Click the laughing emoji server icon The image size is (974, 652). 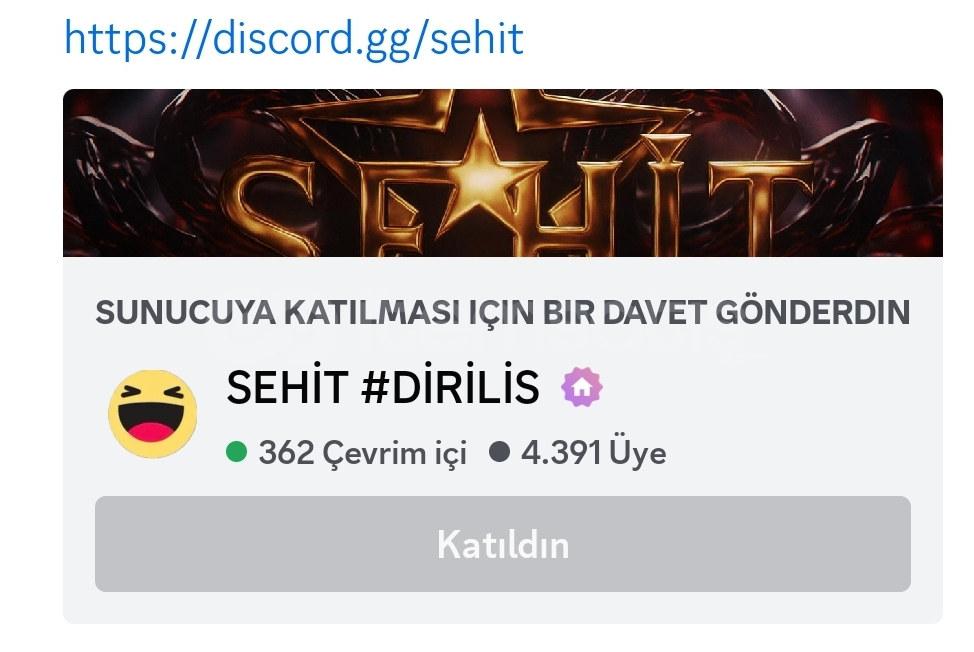point(153,414)
